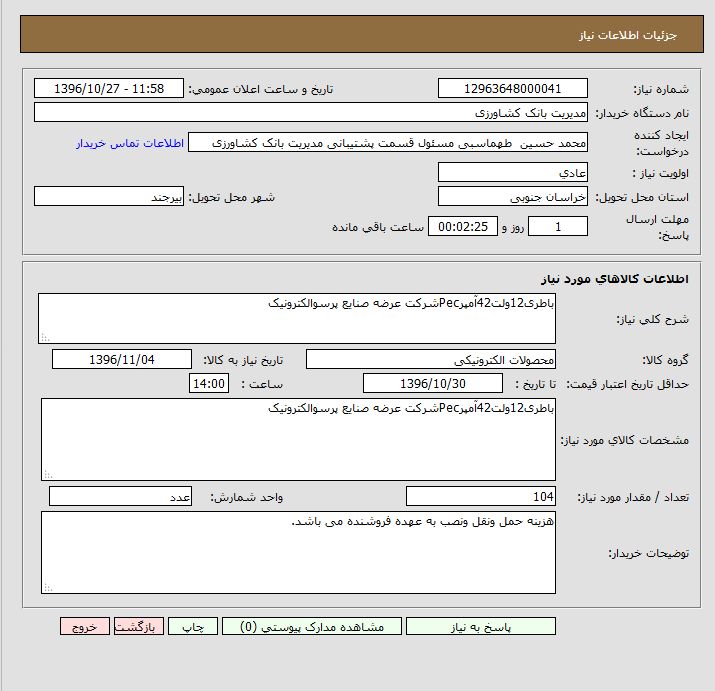Select the 'شرح کلی نیاز' description textarea
715x691 pixels.
pyautogui.click(x=297, y=318)
